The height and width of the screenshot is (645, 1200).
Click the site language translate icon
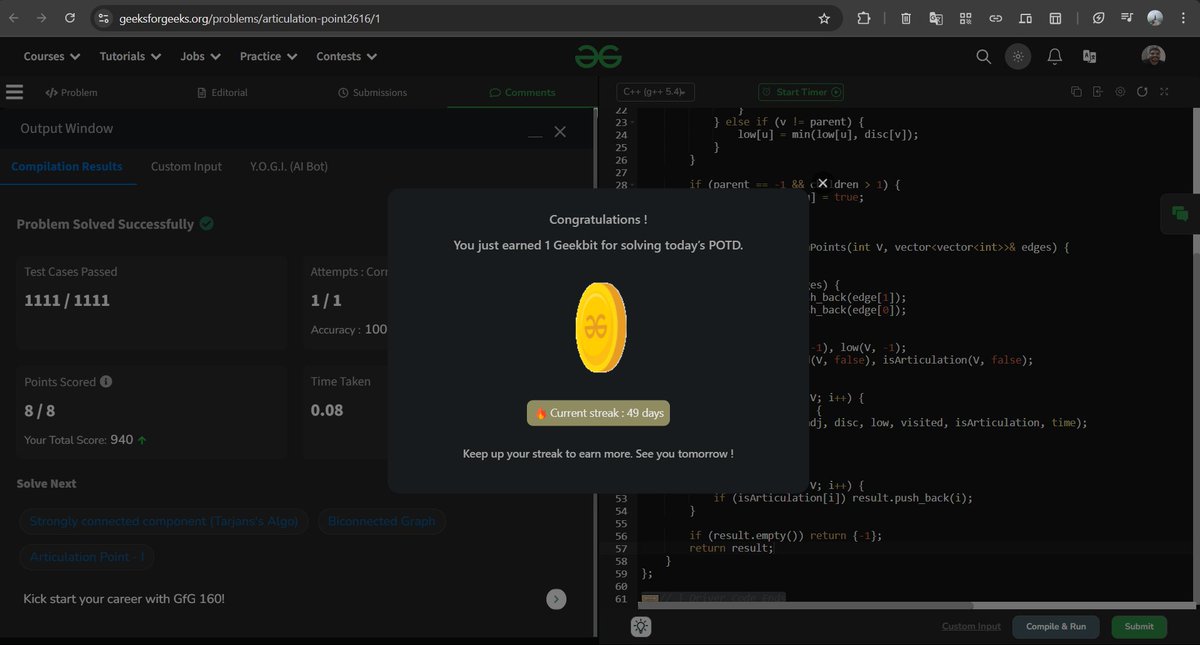(1090, 57)
